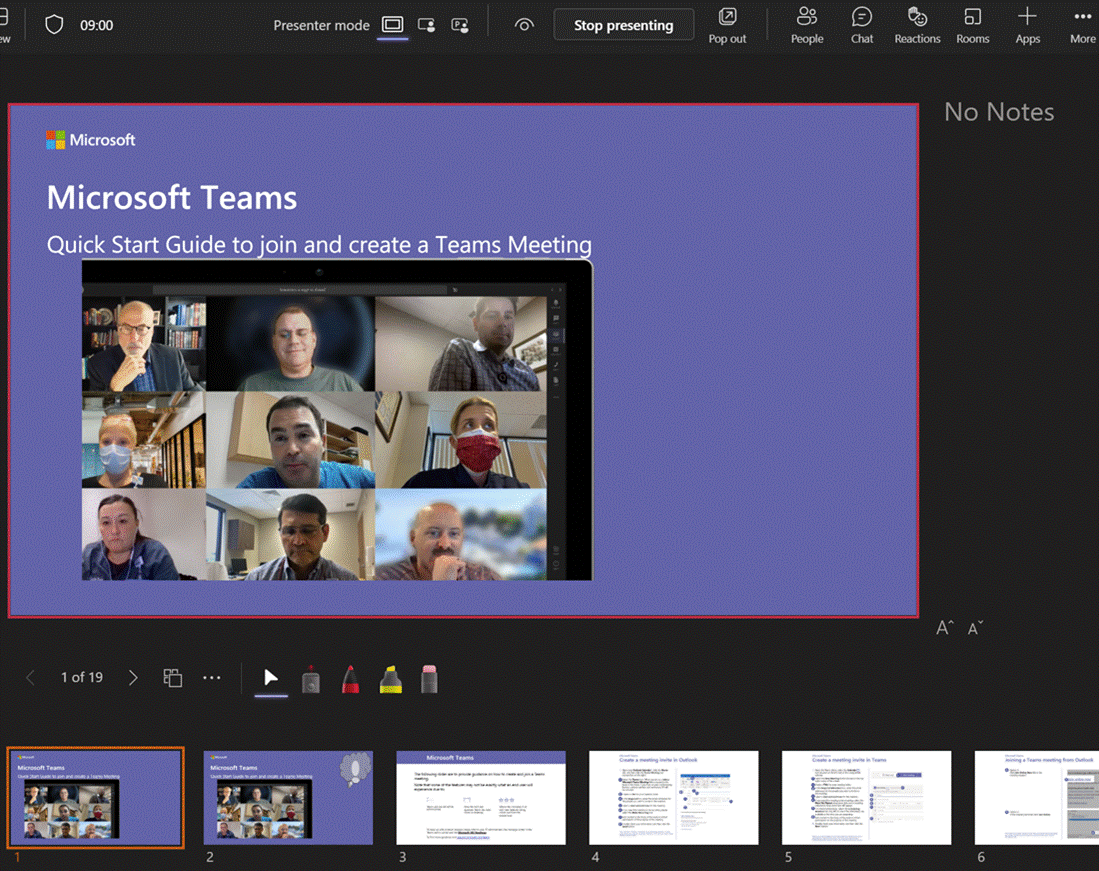
Task: Select the red pen tool
Action: coord(350,679)
